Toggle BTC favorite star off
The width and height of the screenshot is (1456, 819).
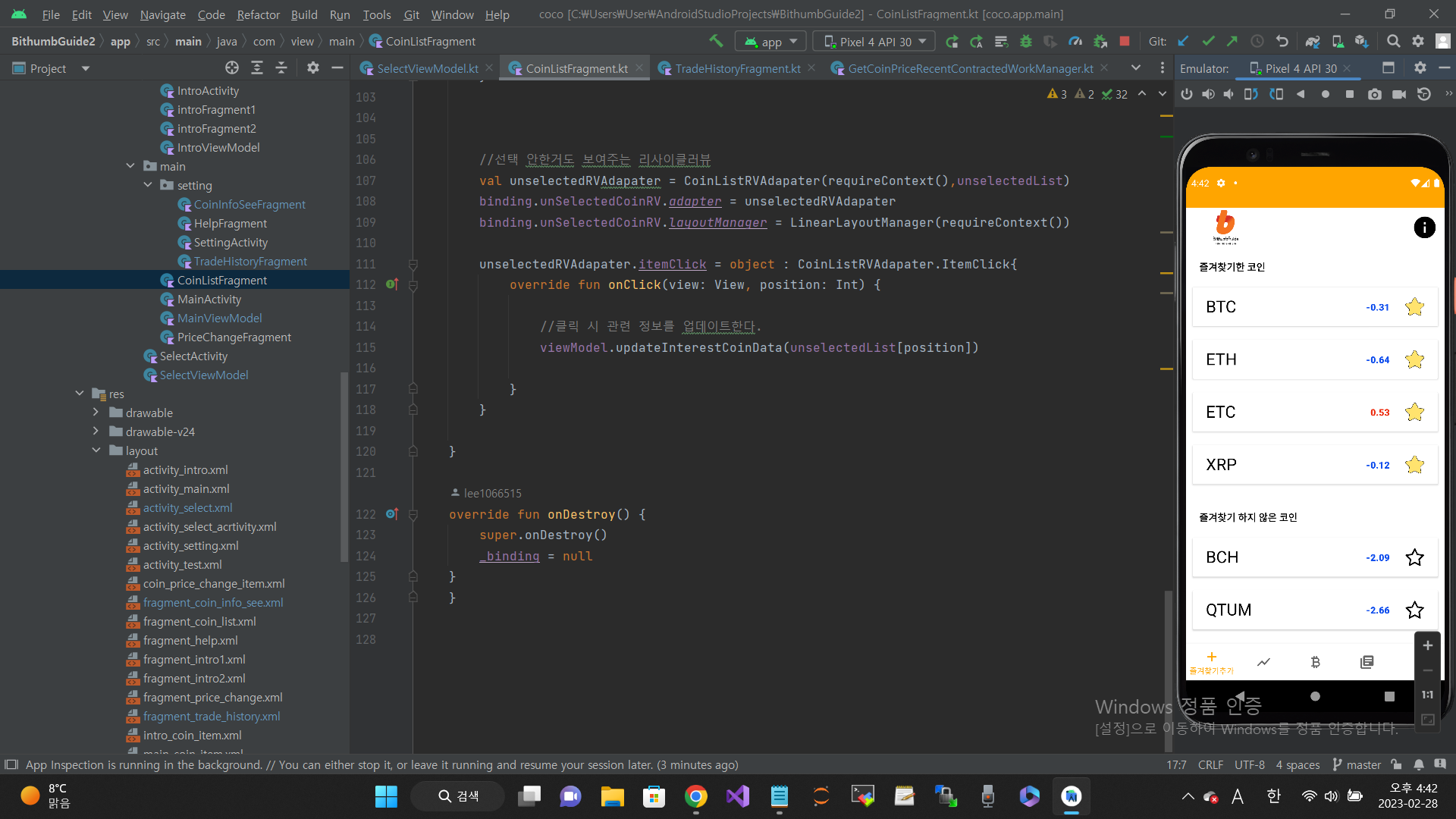1414,307
